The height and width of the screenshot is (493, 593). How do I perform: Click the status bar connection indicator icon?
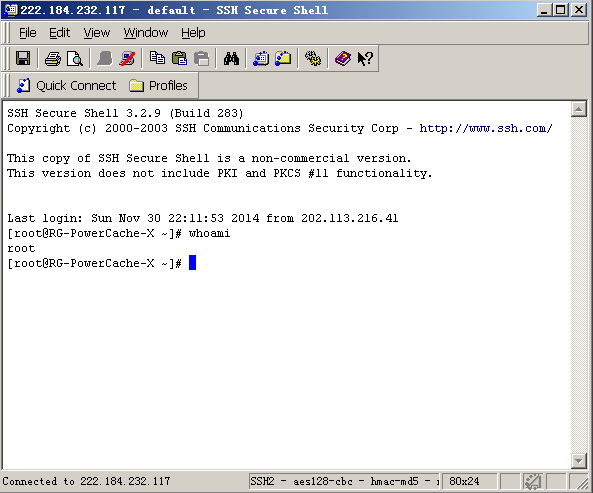click(x=533, y=482)
